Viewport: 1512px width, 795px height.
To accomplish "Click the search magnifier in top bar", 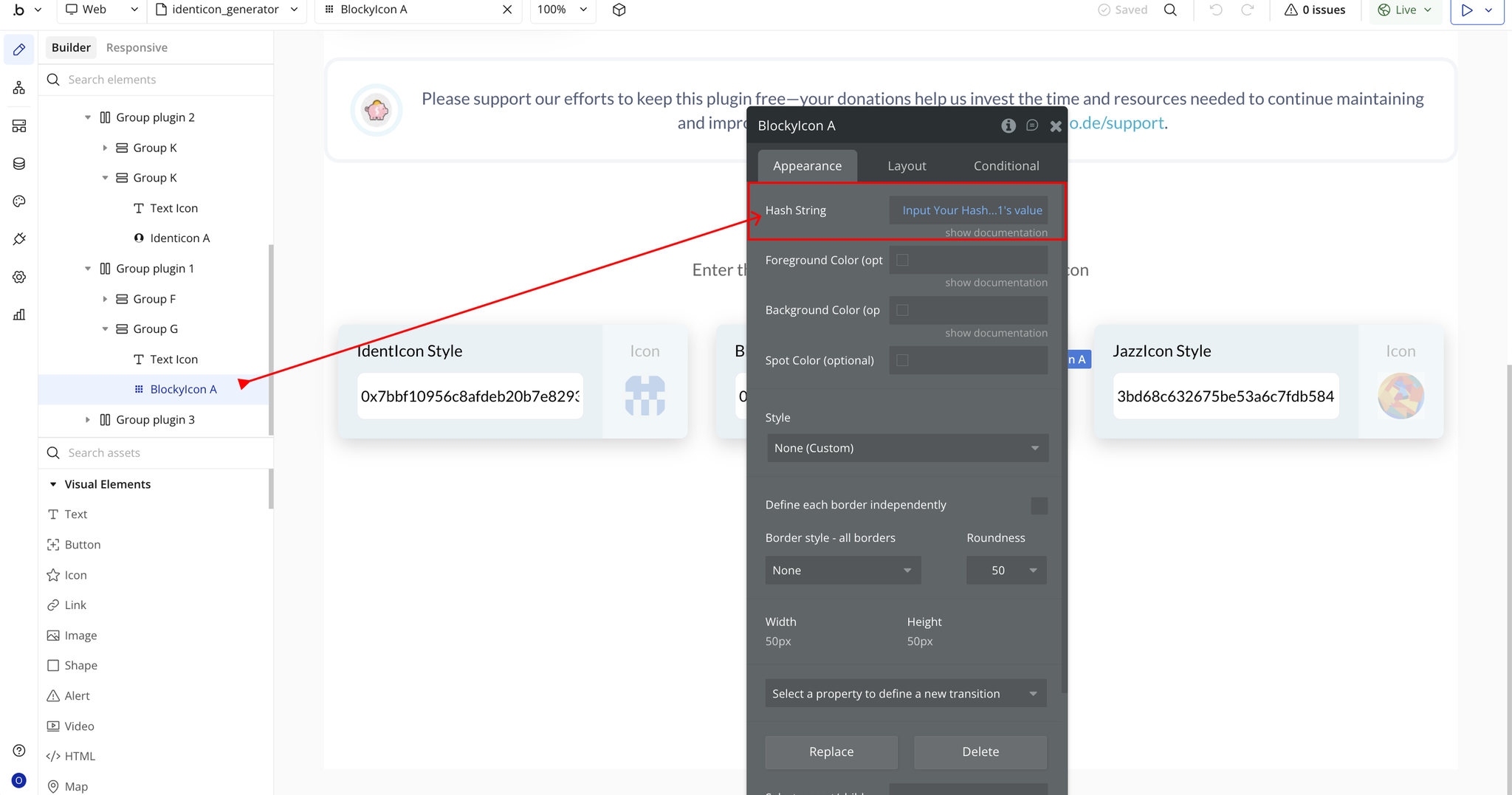I will click(x=1170, y=10).
